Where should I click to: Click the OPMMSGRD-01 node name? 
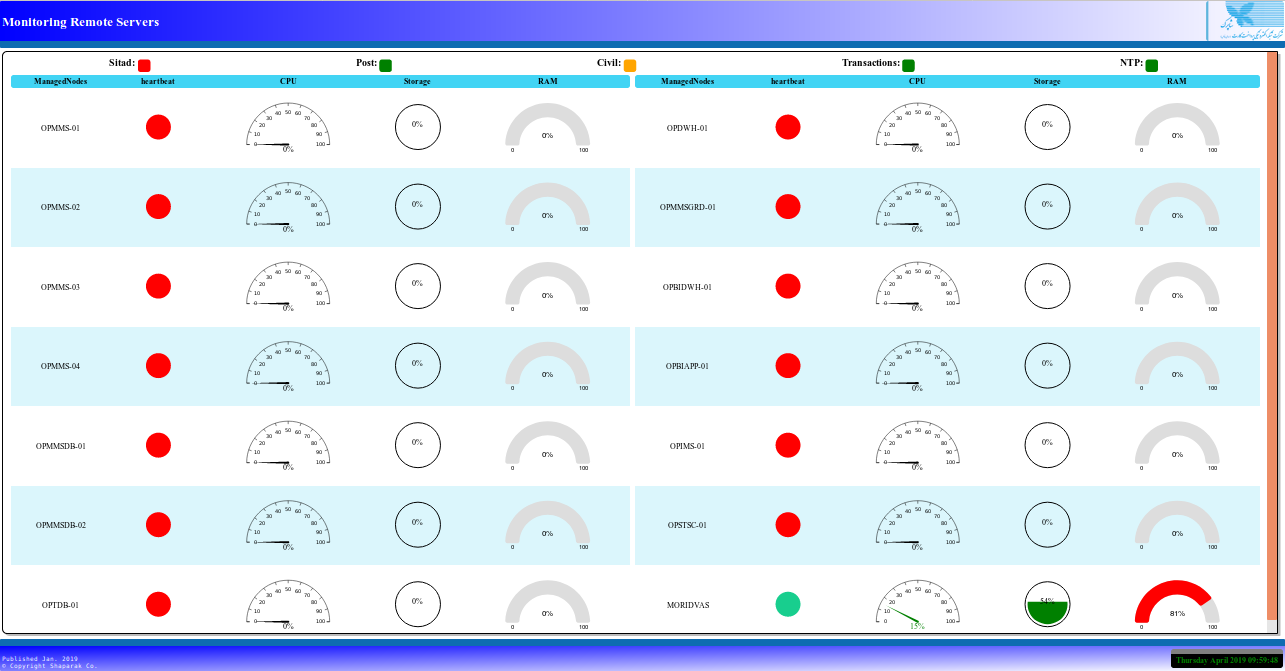tap(688, 207)
